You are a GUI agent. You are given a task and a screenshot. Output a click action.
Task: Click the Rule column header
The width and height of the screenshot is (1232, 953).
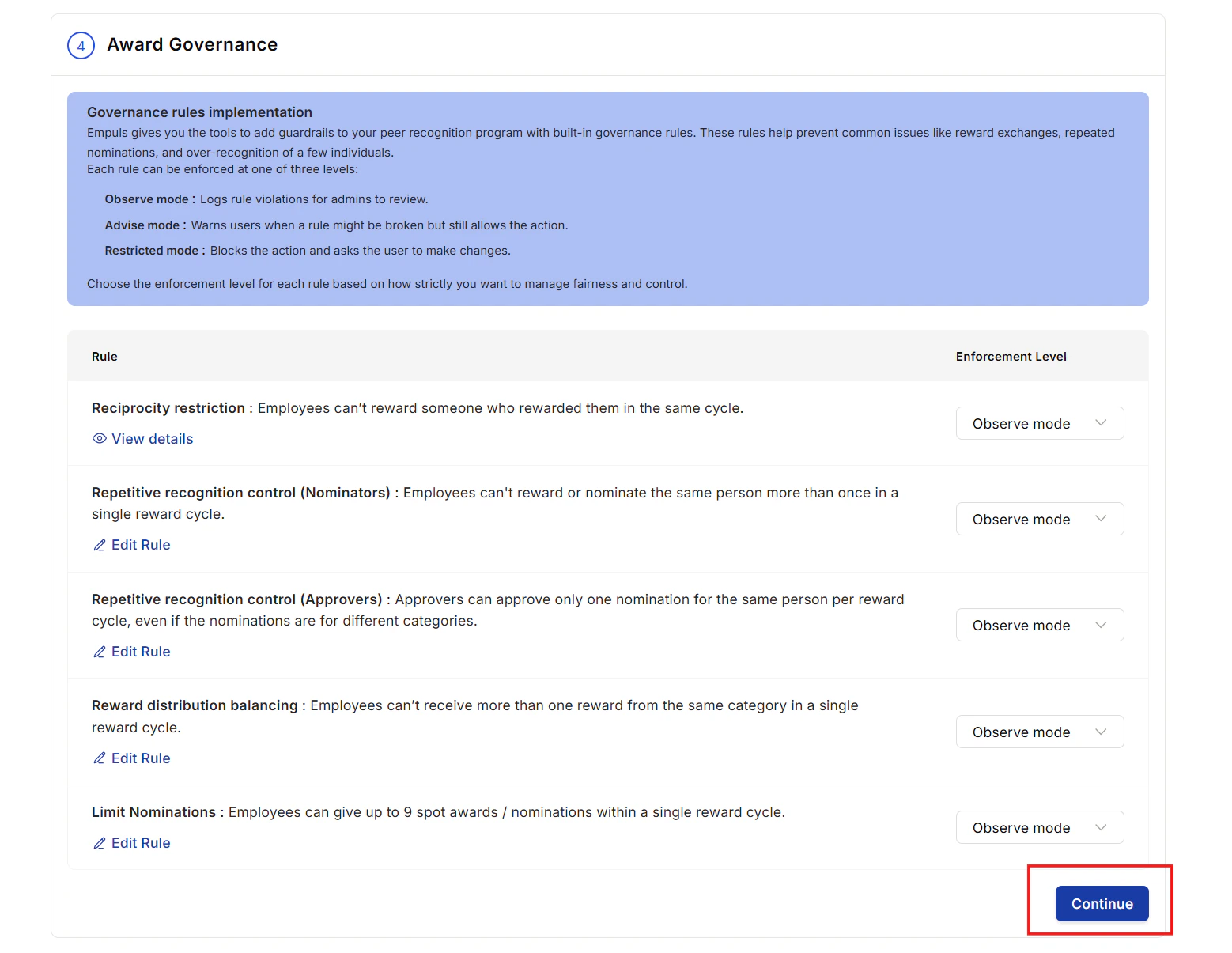click(104, 357)
